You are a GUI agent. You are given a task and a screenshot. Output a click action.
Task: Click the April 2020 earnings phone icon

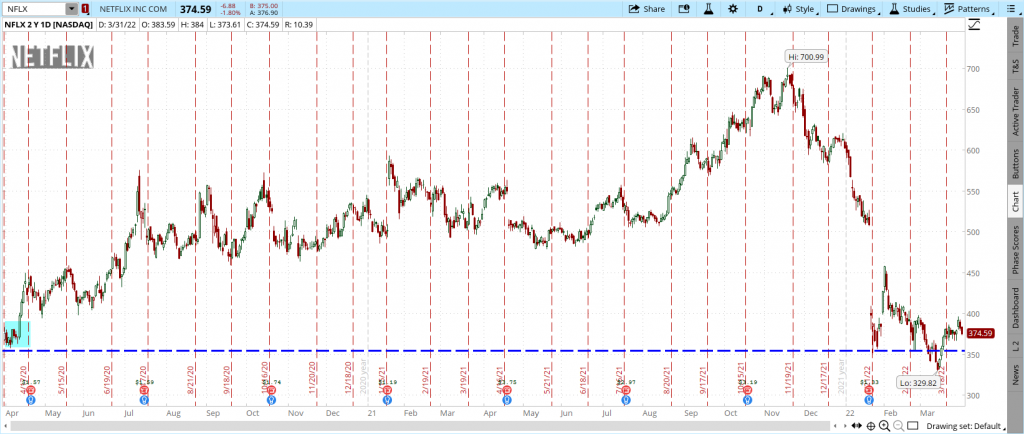(x=31, y=390)
